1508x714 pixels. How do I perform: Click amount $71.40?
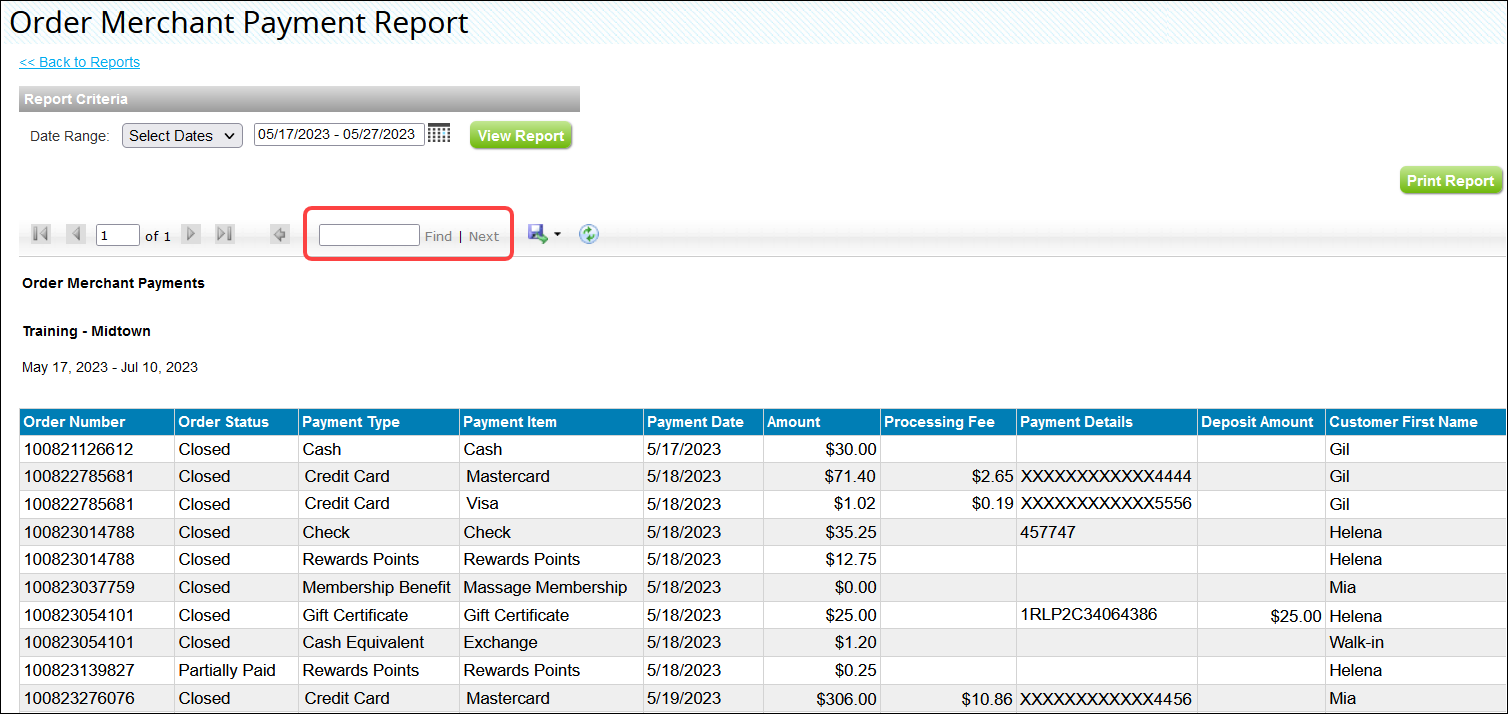851,477
